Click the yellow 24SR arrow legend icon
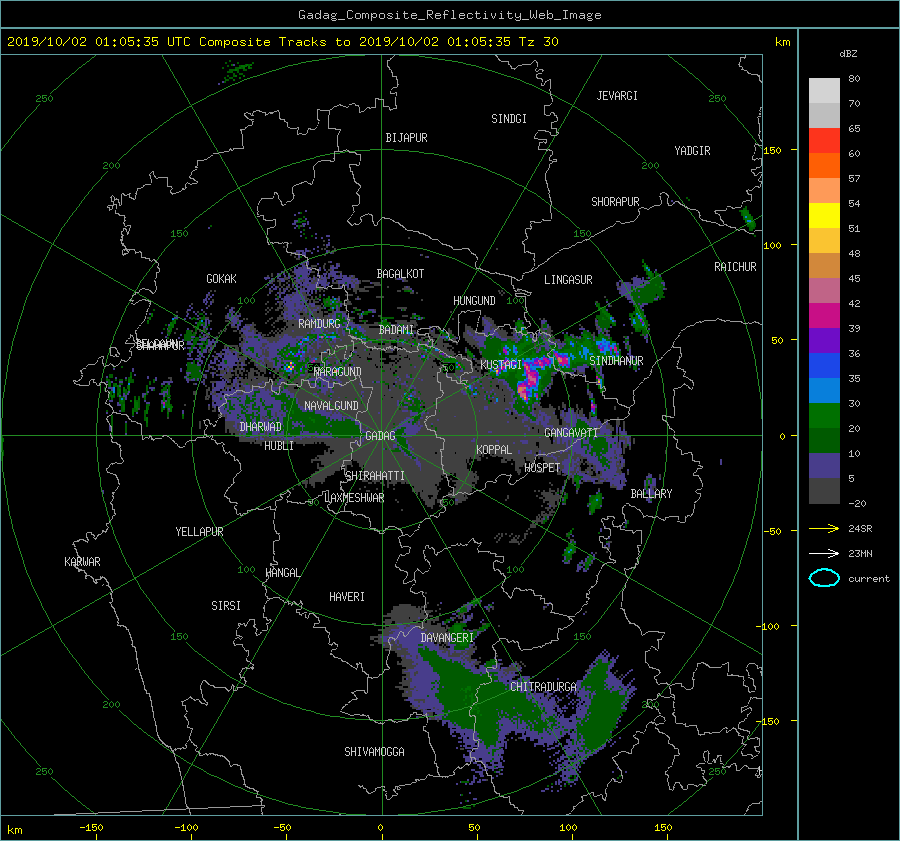Viewport: 900px width, 841px height. (824, 528)
